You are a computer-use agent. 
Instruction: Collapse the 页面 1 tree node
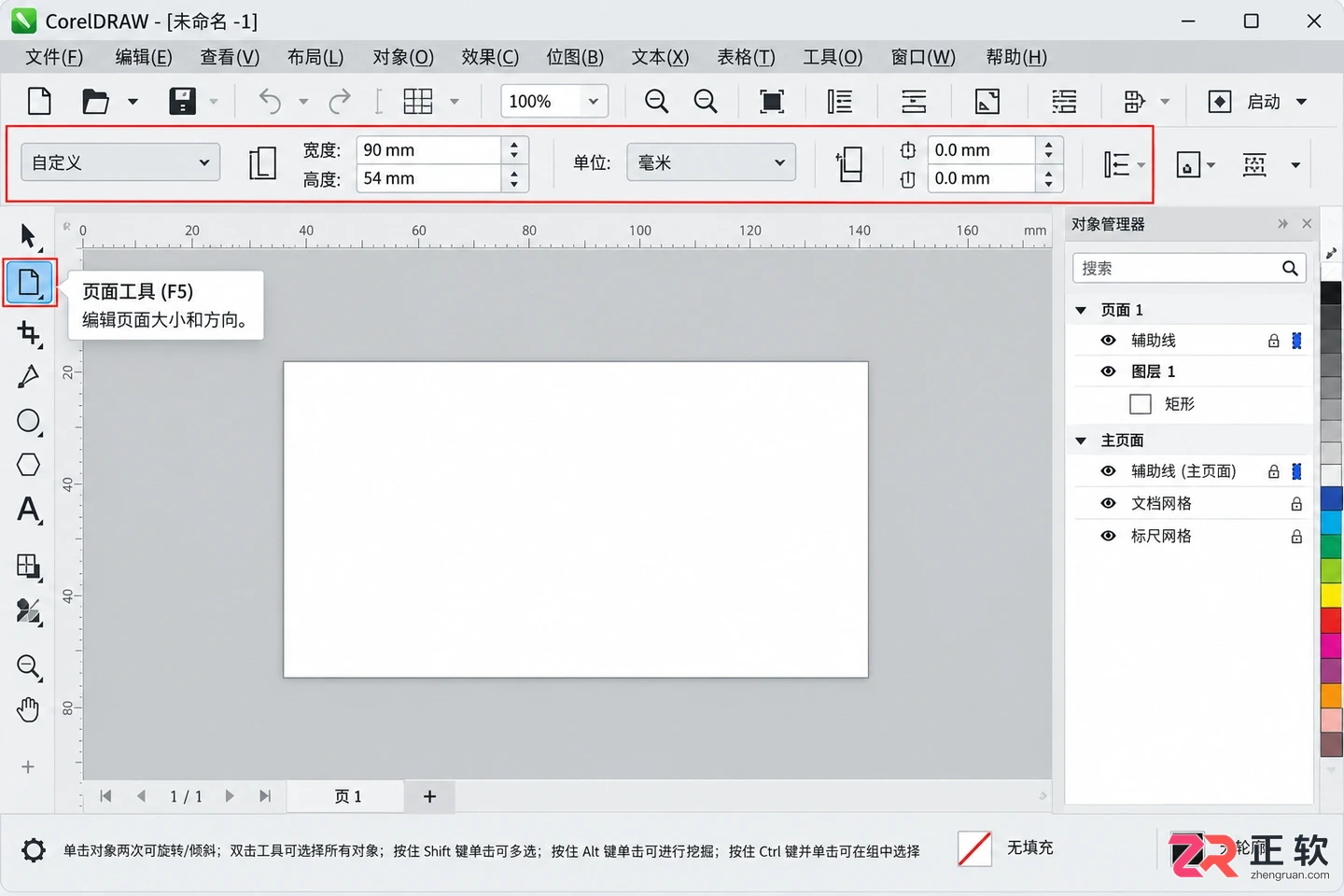click(1081, 310)
